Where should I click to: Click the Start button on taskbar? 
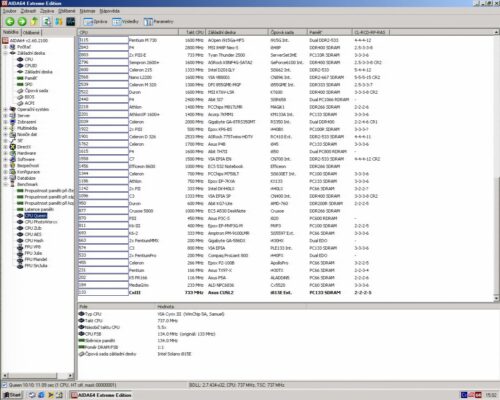tap(13, 395)
